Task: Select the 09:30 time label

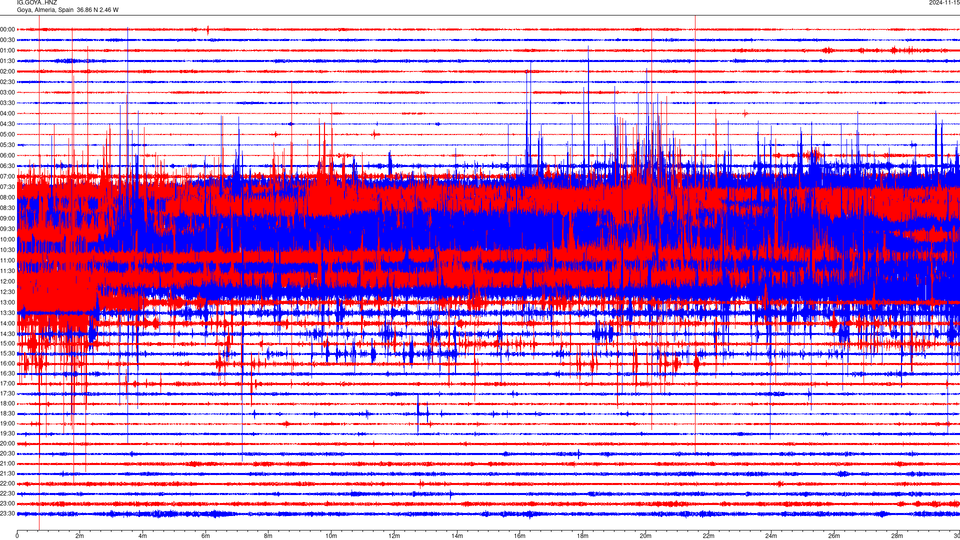Action: (x=7, y=229)
